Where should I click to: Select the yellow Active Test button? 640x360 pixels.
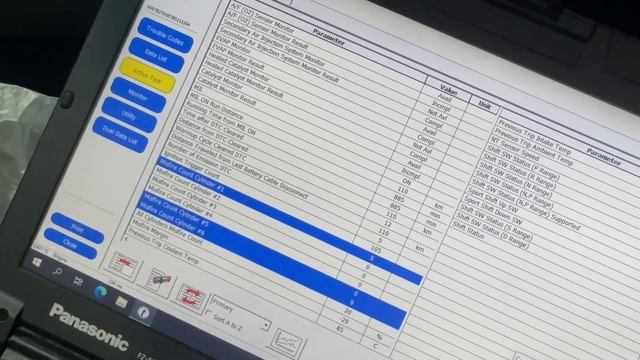(147, 76)
